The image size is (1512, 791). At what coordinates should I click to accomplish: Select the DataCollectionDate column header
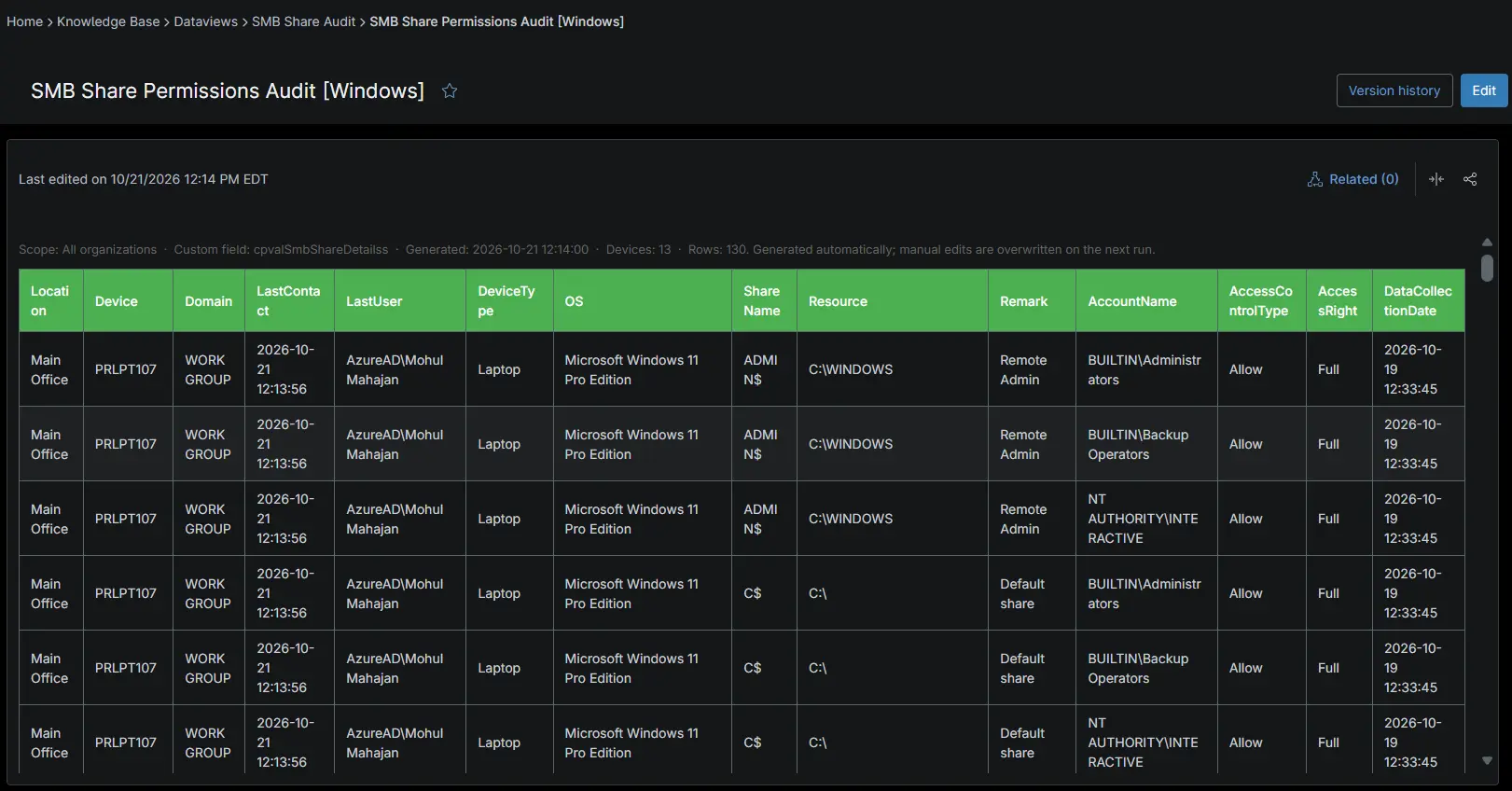click(x=1419, y=300)
